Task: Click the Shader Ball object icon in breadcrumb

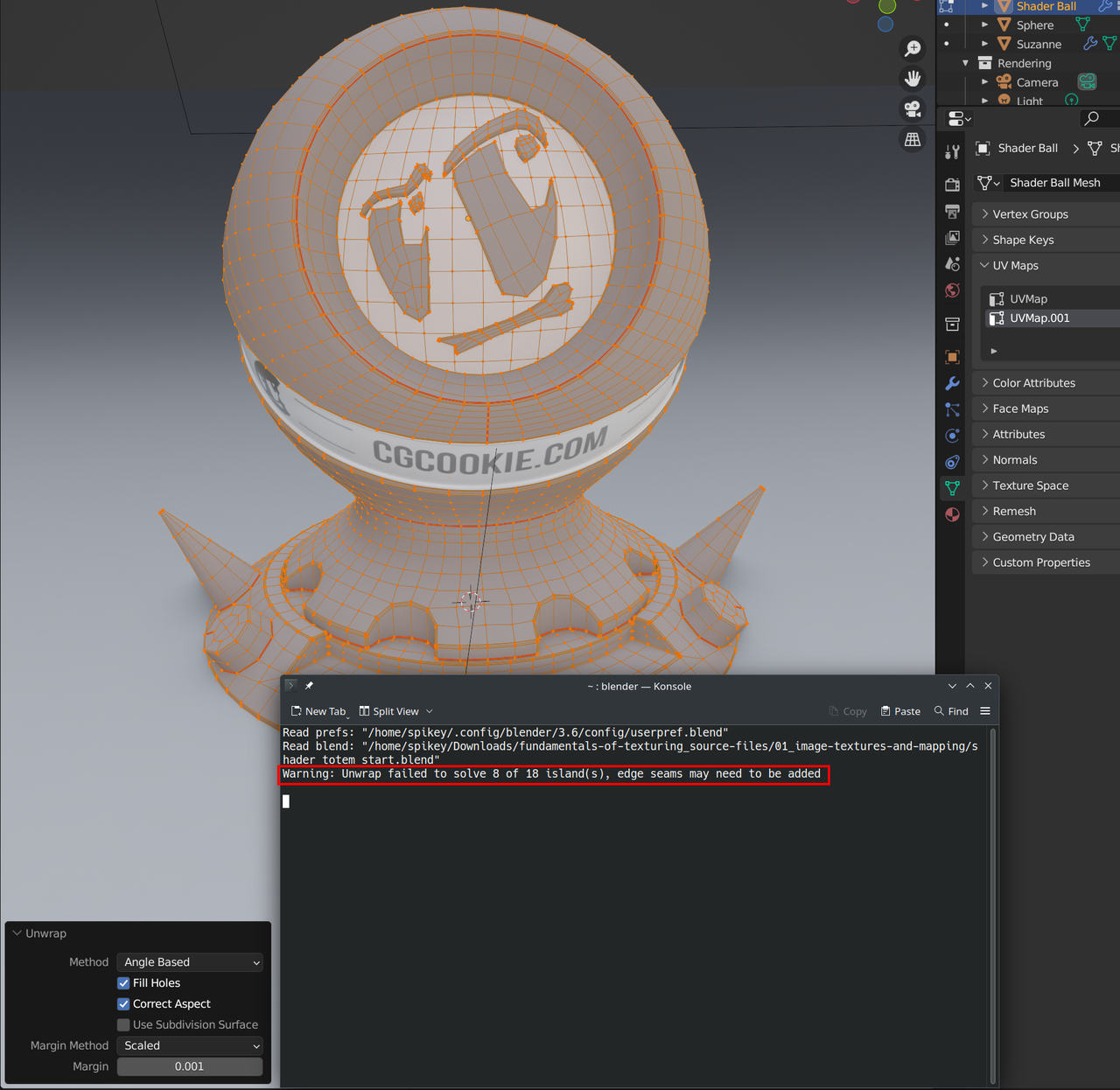Action: (x=983, y=149)
